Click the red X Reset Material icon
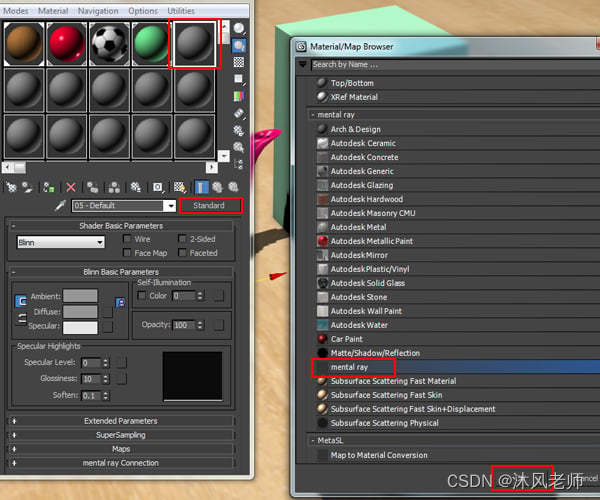The width and height of the screenshot is (600, 500). [71, 187]
